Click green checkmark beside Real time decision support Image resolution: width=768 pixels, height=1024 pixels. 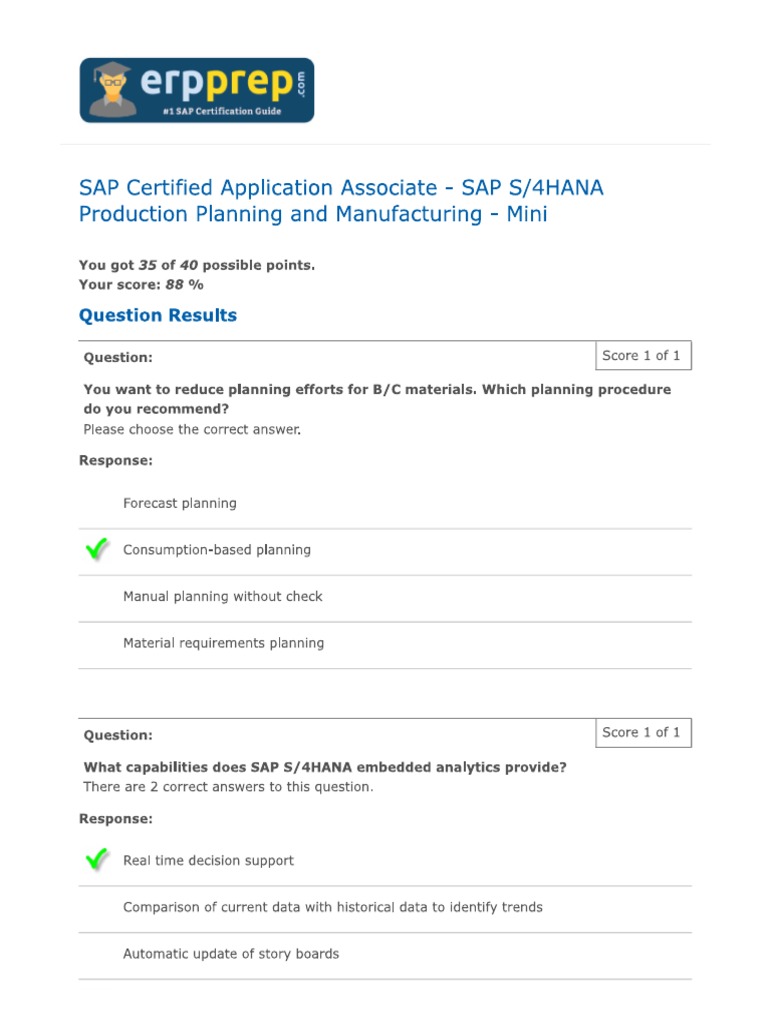tap(97, 860)
